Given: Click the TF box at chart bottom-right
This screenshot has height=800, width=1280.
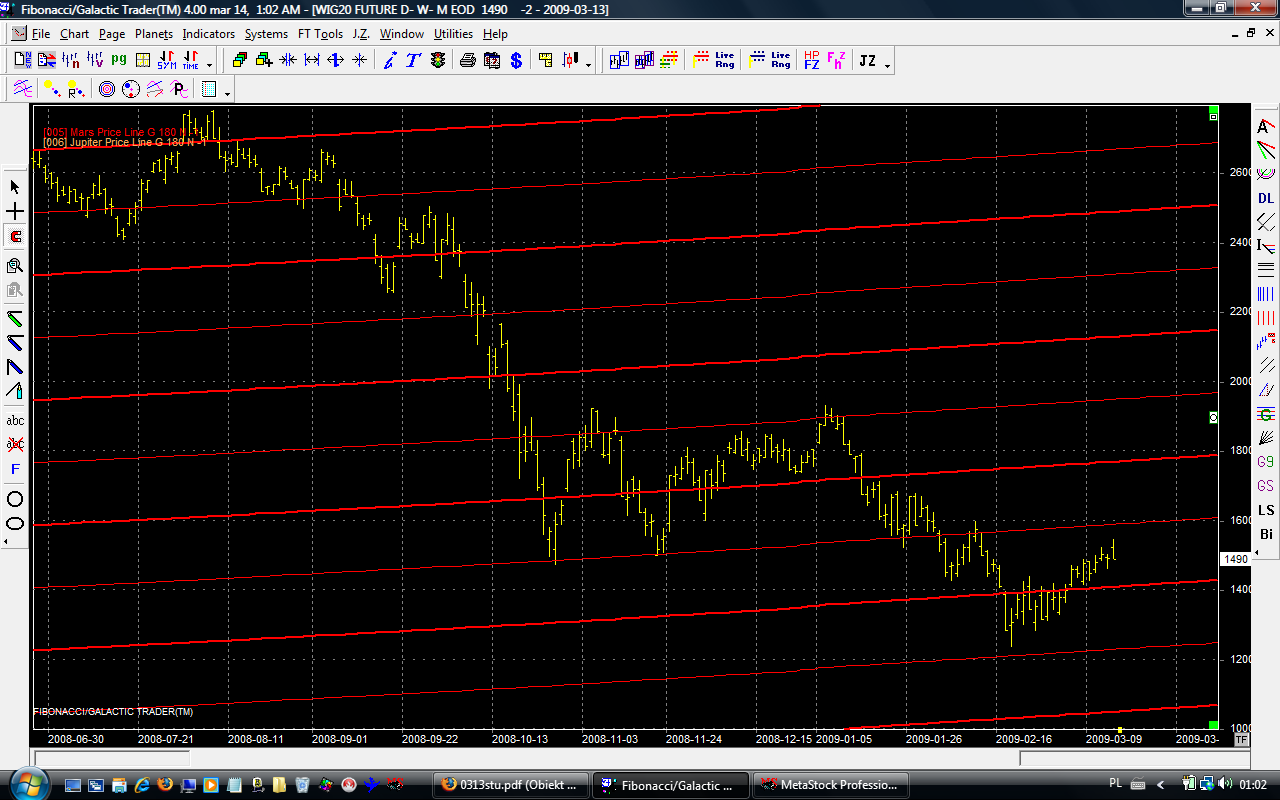Looking at the screenshot, I should tap(1241, 740).
